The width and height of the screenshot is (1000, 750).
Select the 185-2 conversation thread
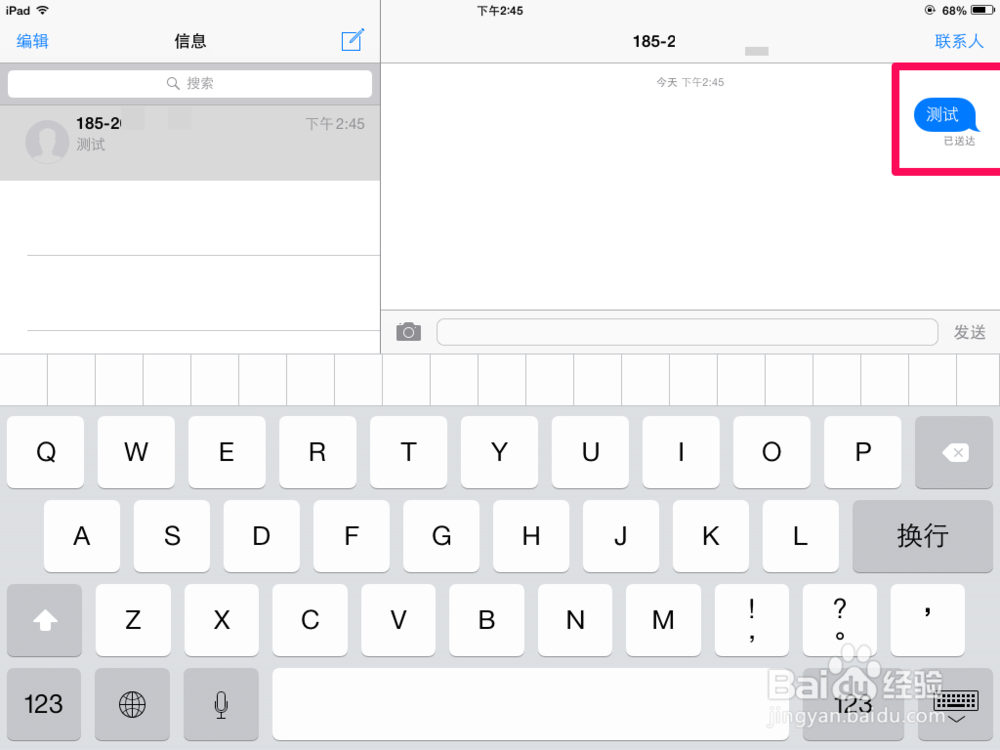(190, 142)
